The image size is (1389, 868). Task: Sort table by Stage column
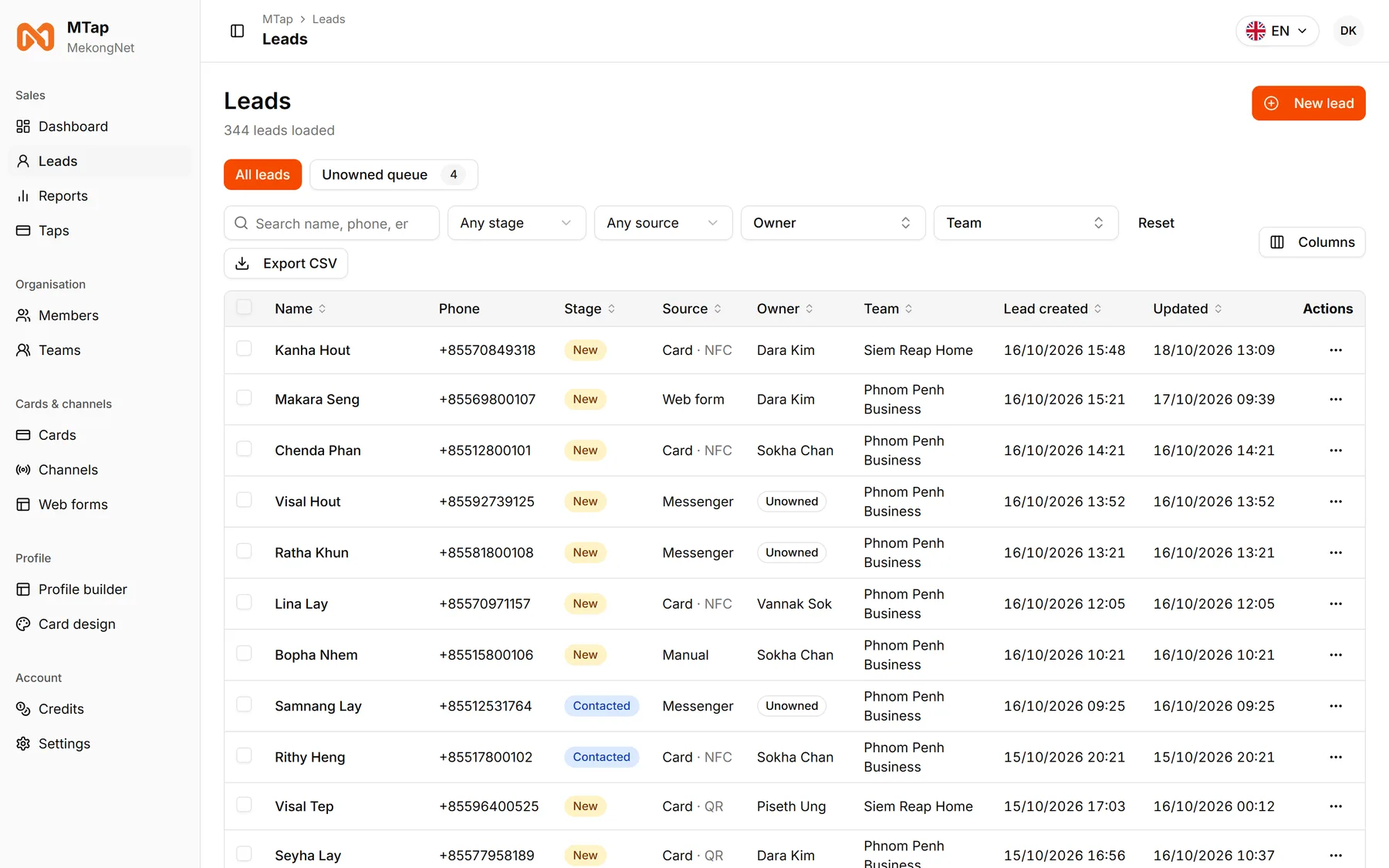[x=590, y=309]
